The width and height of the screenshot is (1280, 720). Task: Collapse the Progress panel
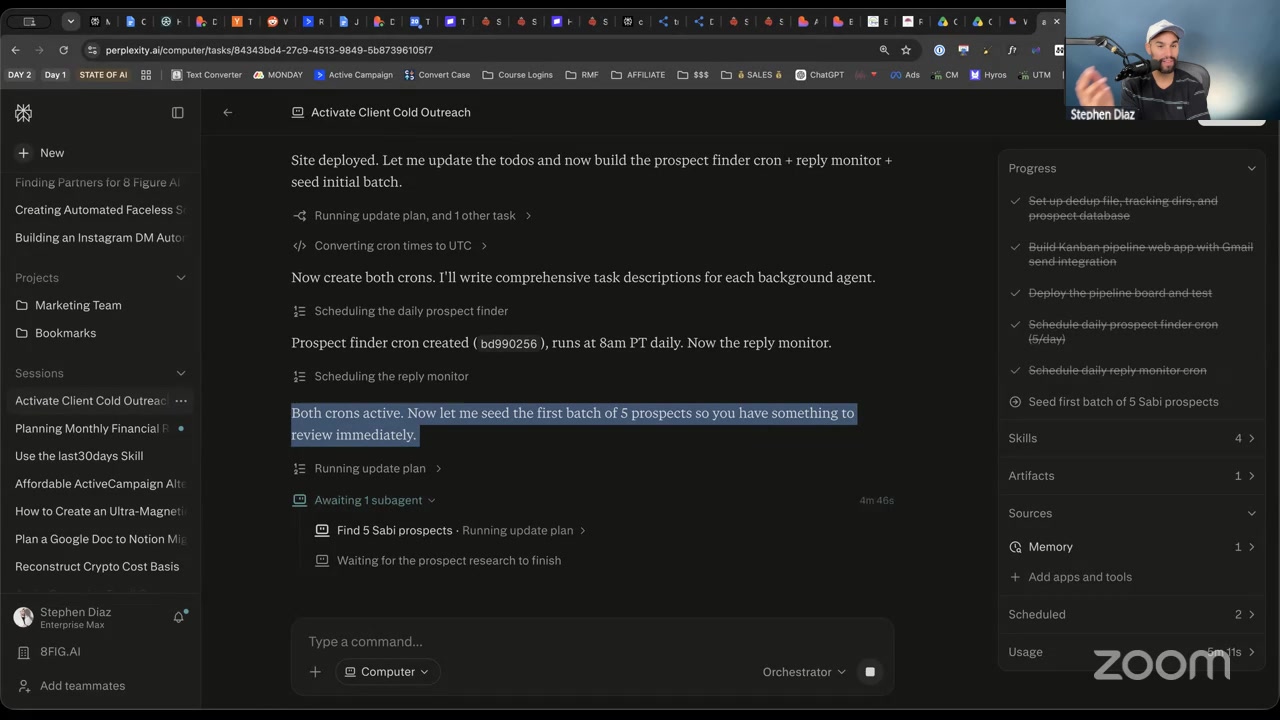click(1251, 169)
